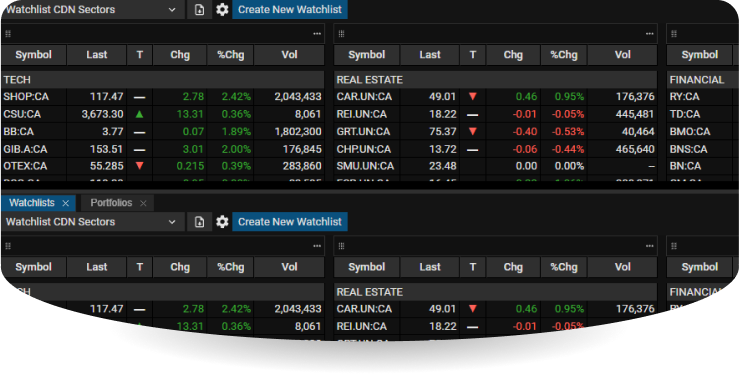This screenshot has width=739, height=374.
Task: Sort the upper TECH table by Symbol
Action: pyautogui.click(x=33, y=55)
